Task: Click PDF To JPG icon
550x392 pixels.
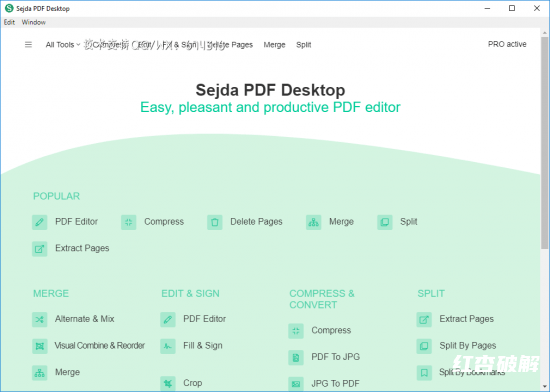Action: 296,357
